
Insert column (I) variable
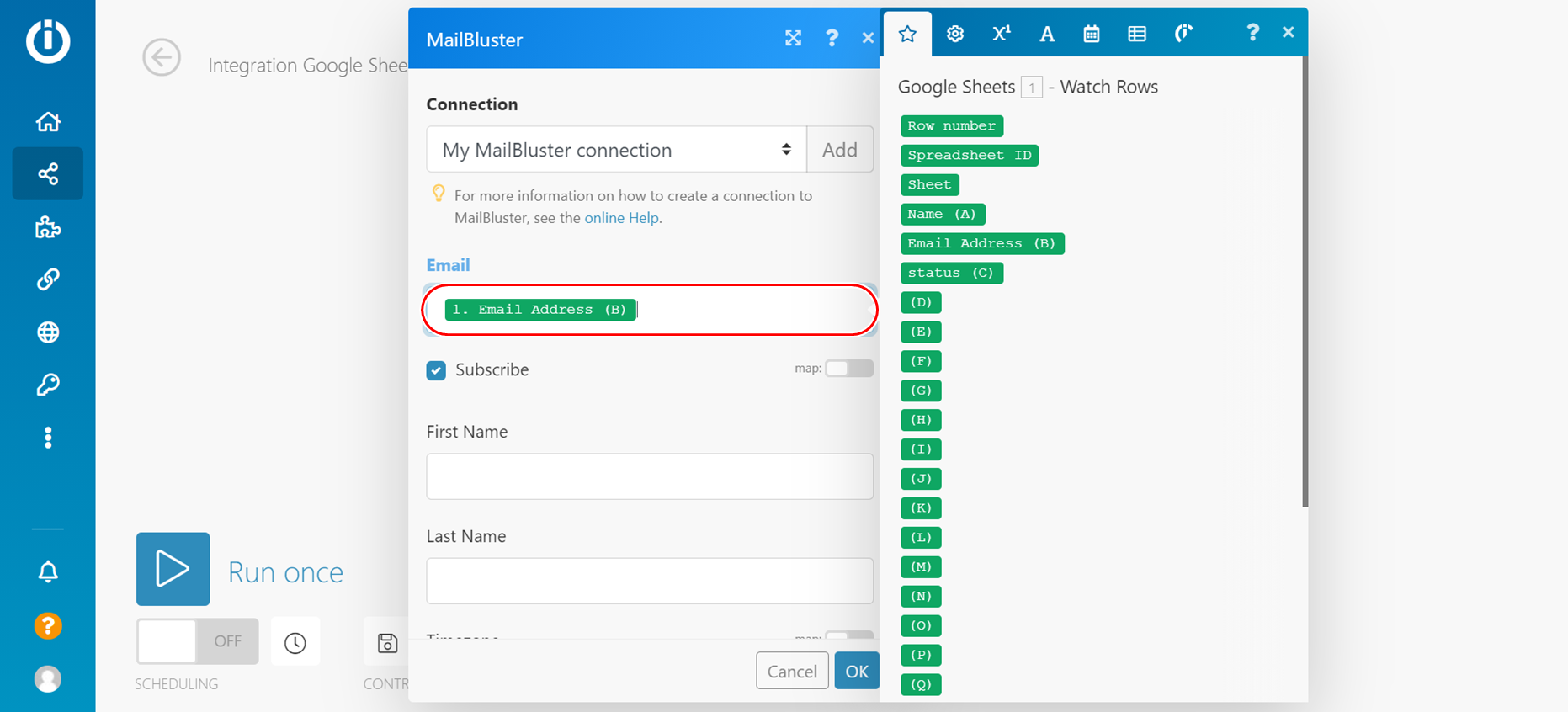921,449
